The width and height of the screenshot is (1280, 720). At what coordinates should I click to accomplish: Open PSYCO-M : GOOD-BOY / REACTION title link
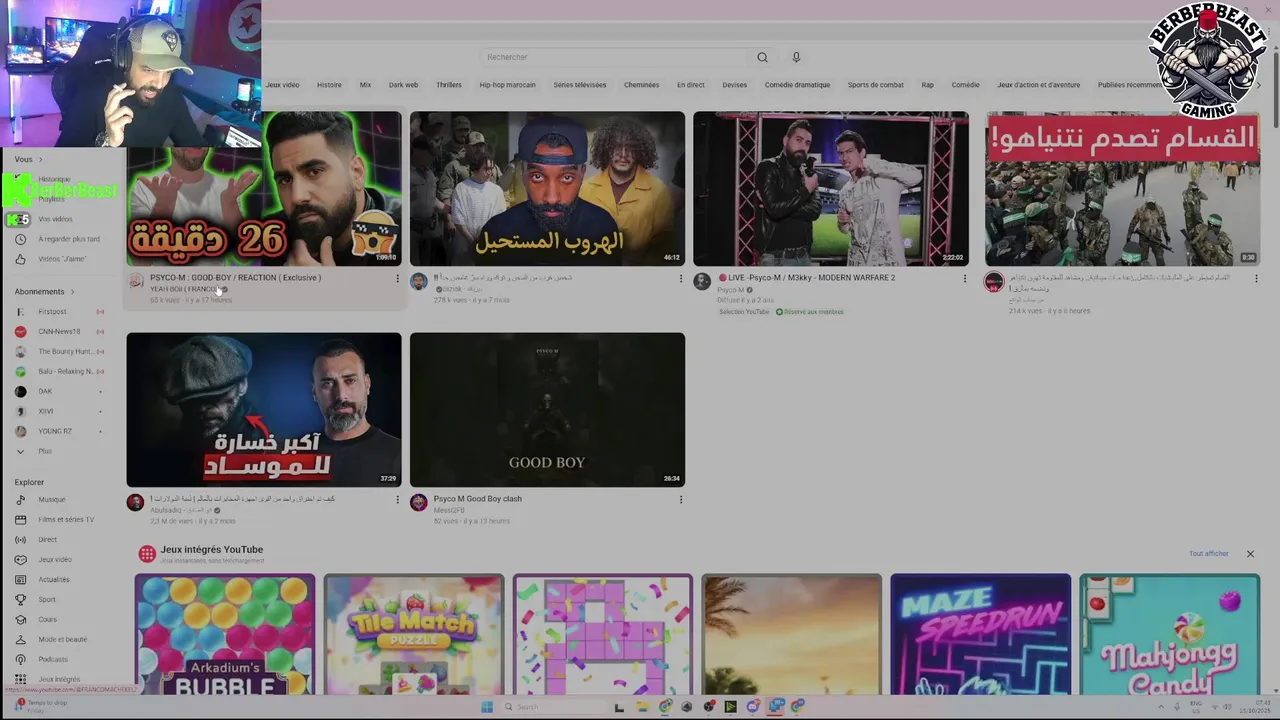click(x=235, y=278)
